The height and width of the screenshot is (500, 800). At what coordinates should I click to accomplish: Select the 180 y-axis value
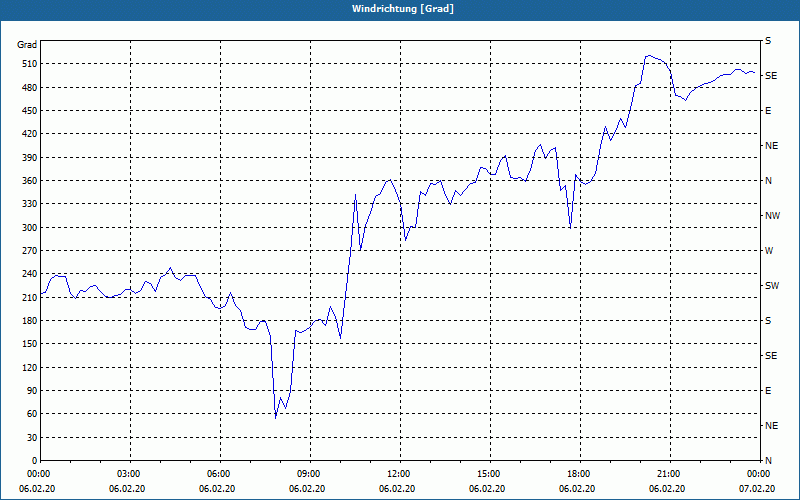[x=29, y=321]
